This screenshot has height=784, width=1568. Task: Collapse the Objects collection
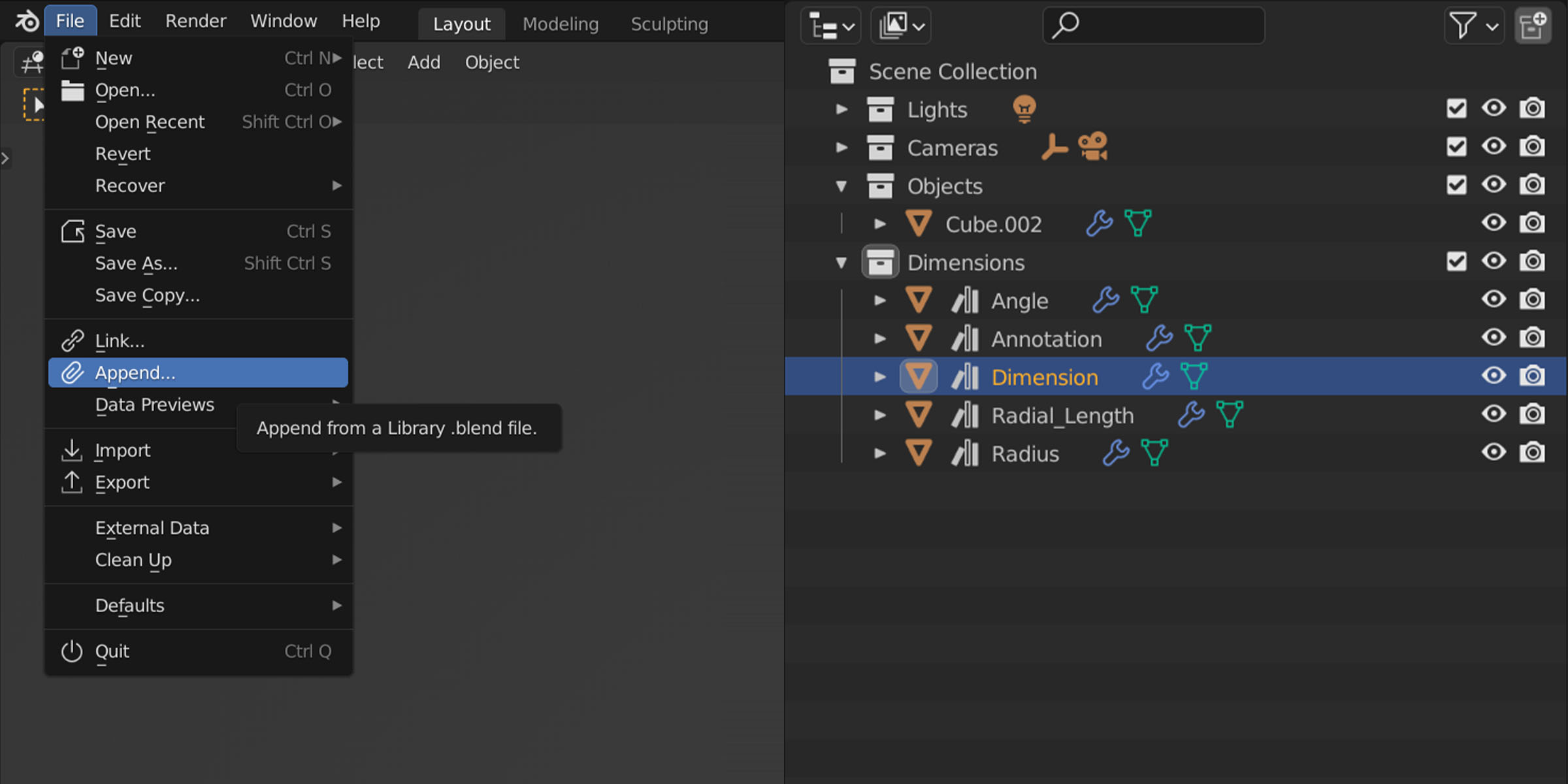[x=841, y=186]
